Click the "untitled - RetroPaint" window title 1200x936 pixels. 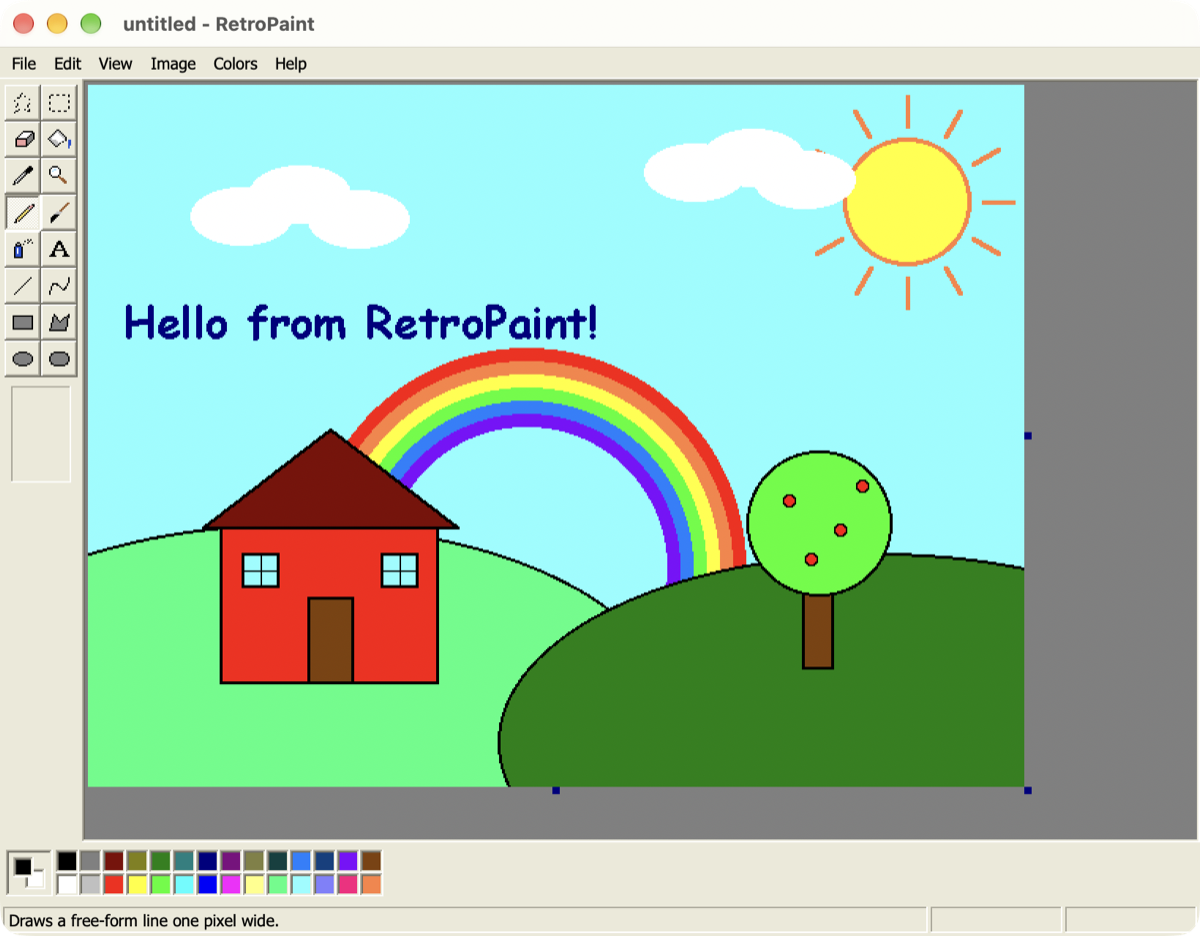[x=219, y=24]
